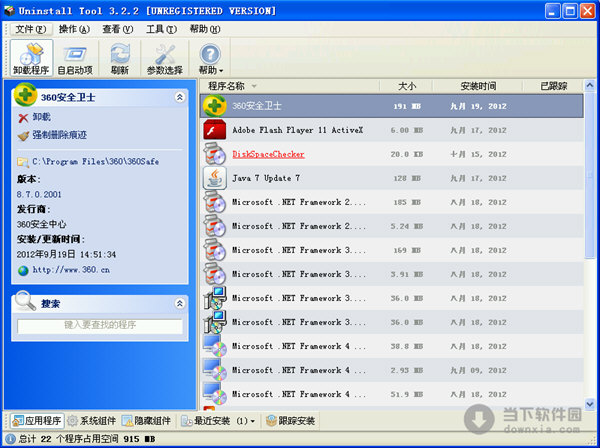Click the vertical scrollbar thumb of the list
This screenshot has width=600, height=448.
590,176
